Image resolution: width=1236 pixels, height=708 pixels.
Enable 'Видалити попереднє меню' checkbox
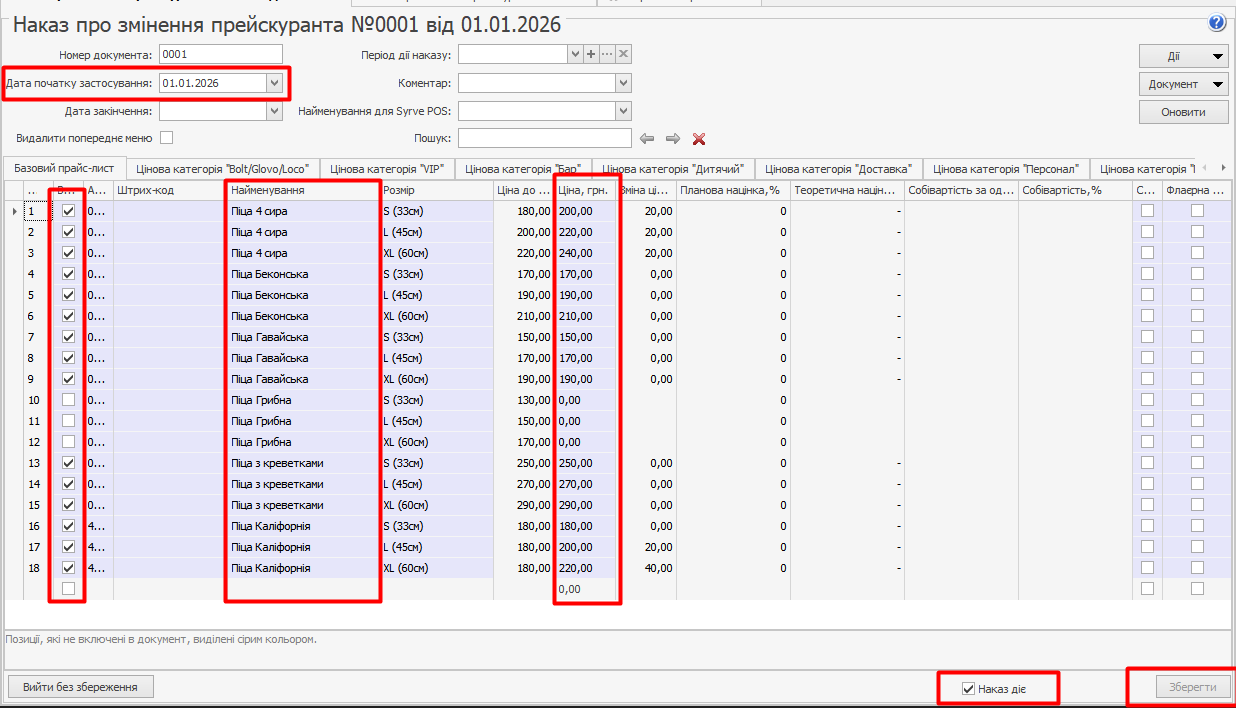167,137
